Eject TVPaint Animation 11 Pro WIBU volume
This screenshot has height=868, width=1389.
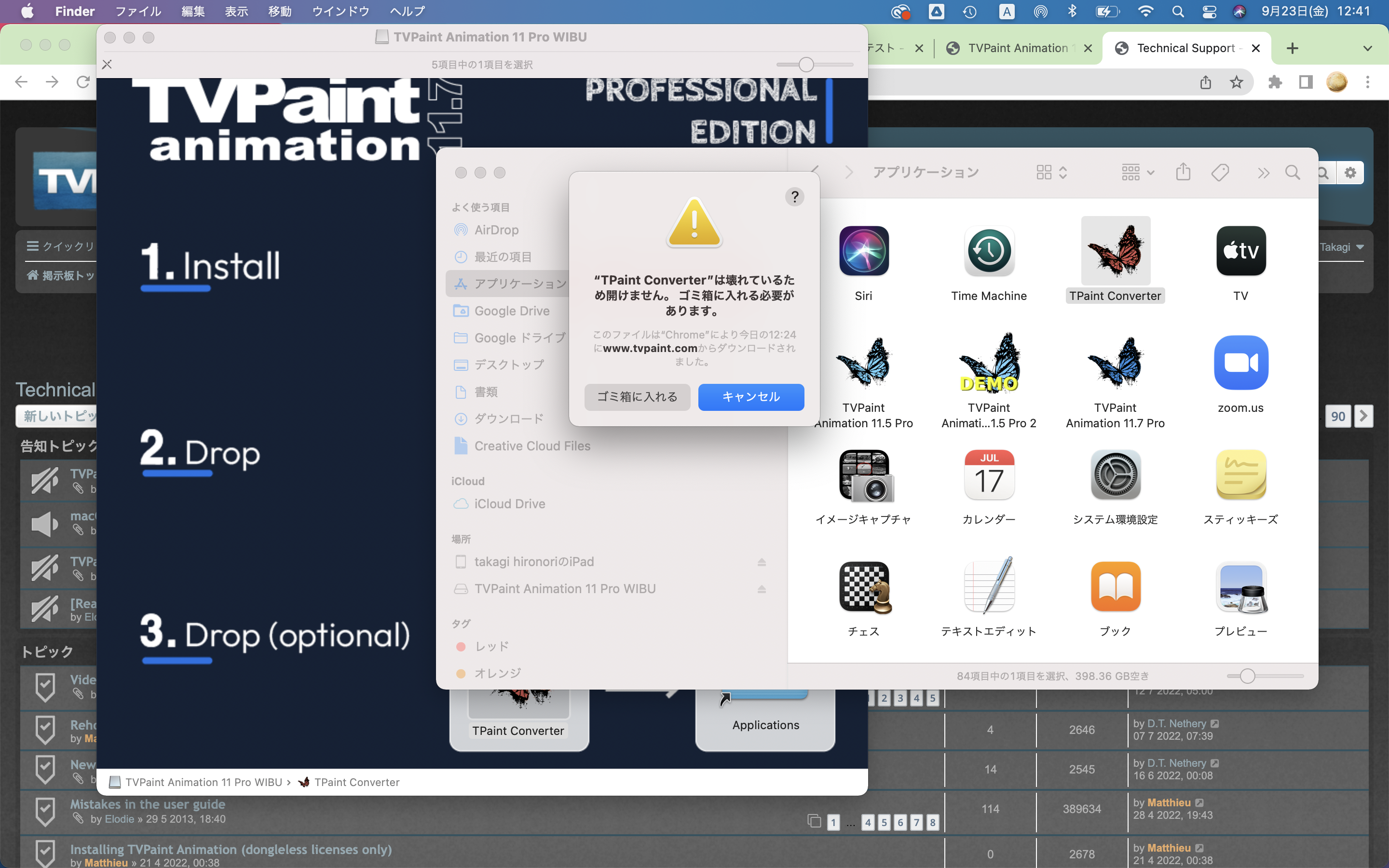[x=762, y=589]
